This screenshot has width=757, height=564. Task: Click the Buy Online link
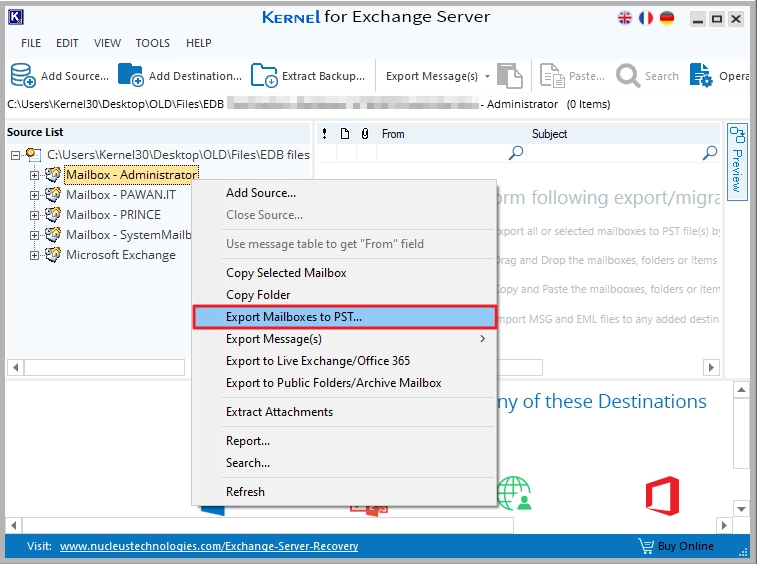pos(686,546)
